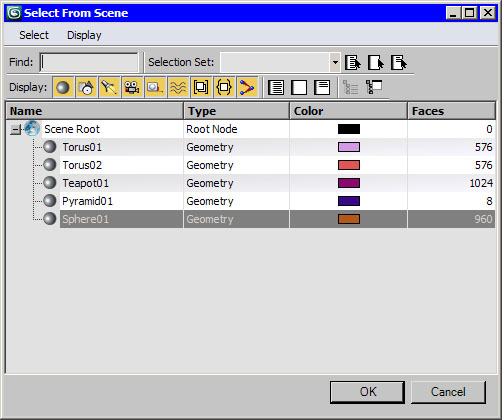The height and width of the screenshot is (420, 502).
Task: Click Display All filter icon
Action: point(276,87)
